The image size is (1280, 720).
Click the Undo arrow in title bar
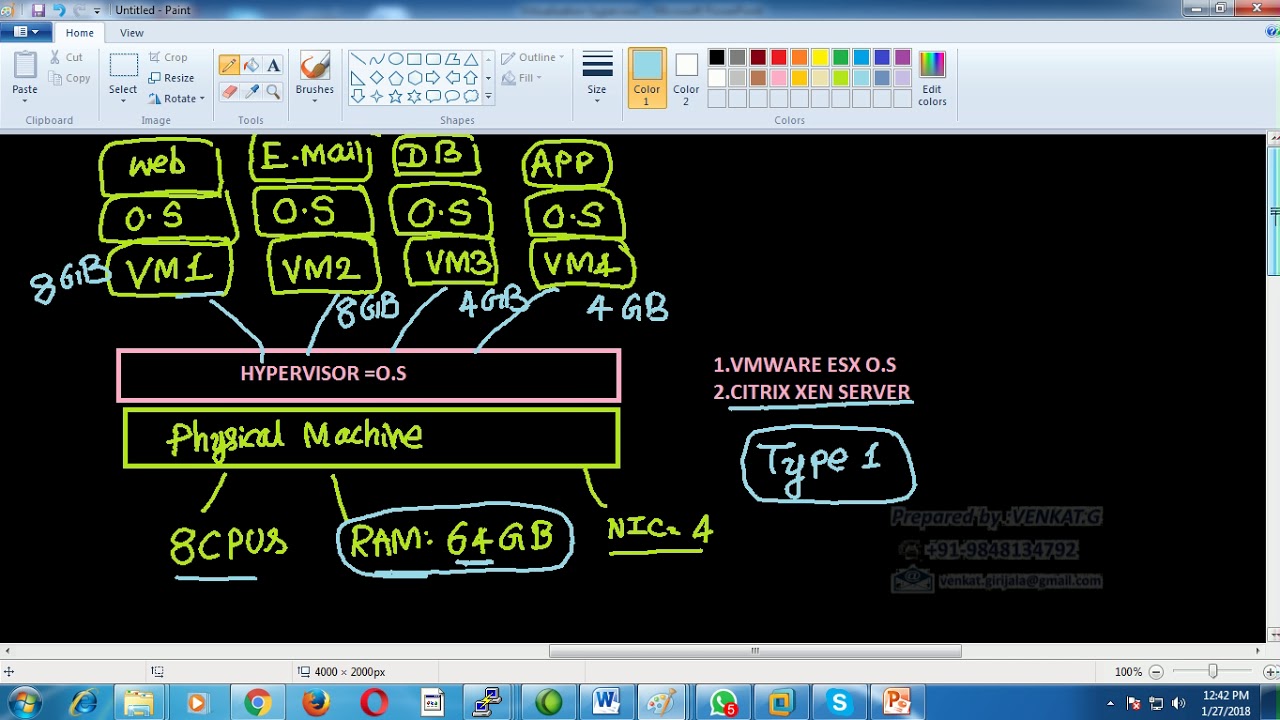[x=59, y=10]
